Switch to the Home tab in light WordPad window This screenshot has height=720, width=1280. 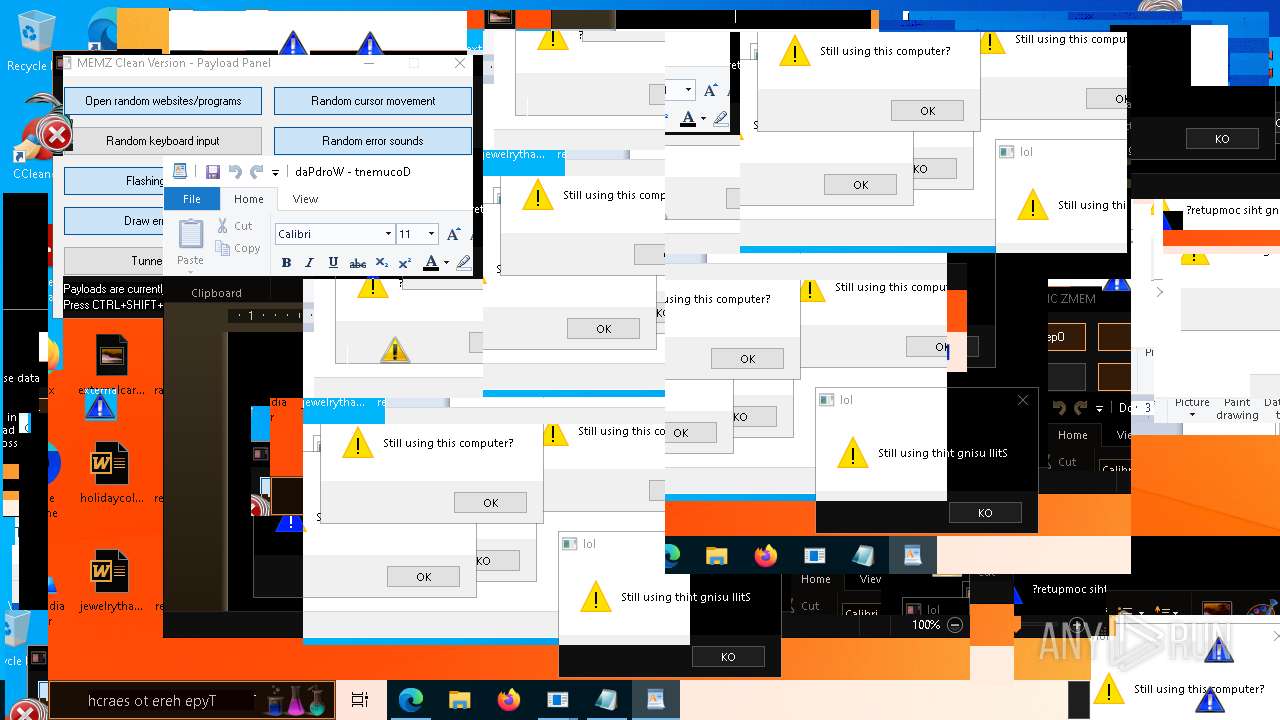pyautogui.click(x=249, y=199)
